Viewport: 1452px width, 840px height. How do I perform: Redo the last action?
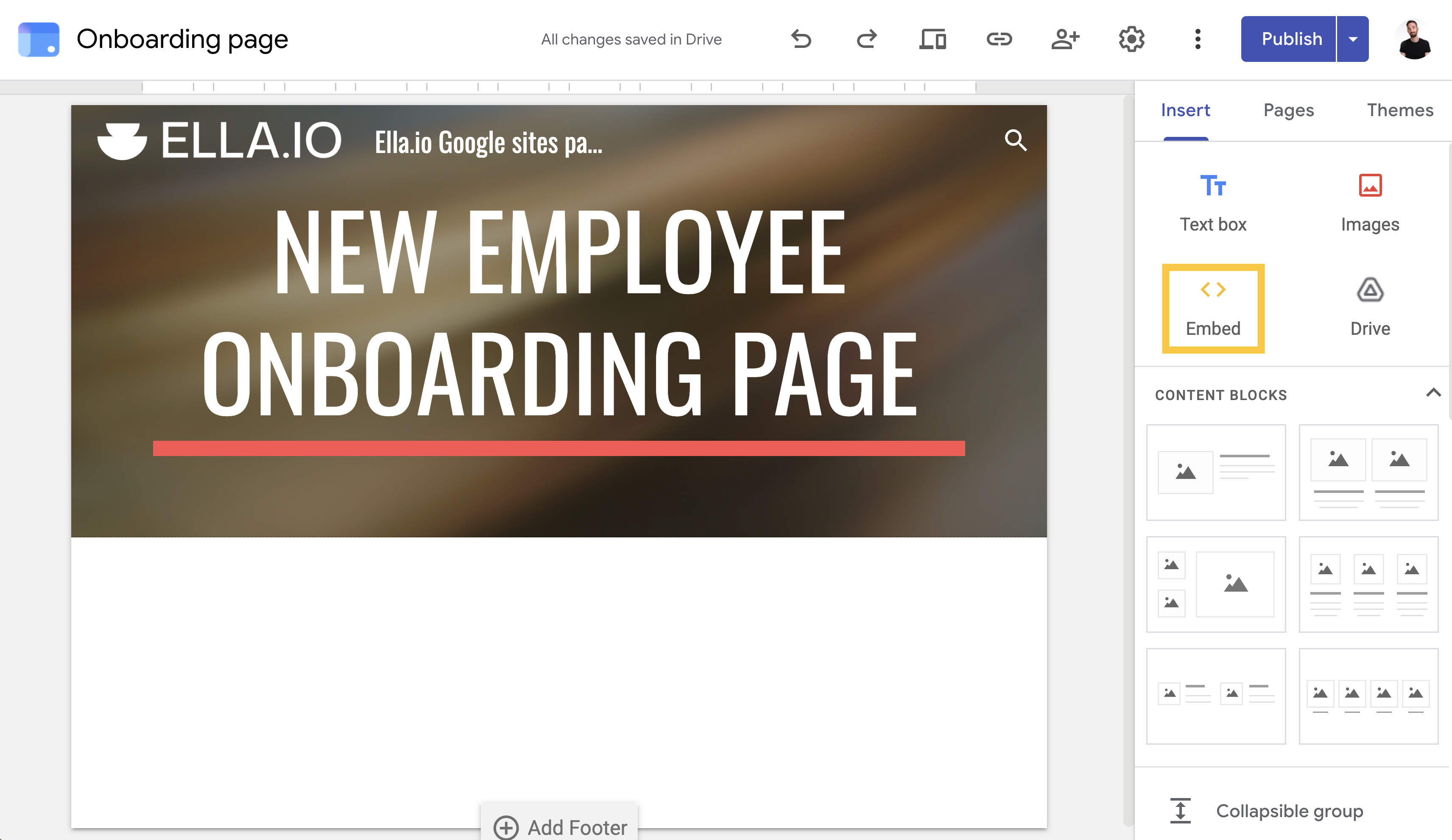[867, 39]
